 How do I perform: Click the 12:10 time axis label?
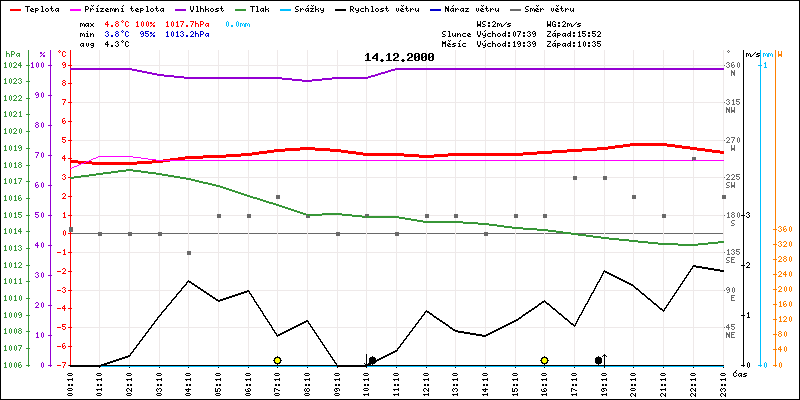click(x=427, y=380)
